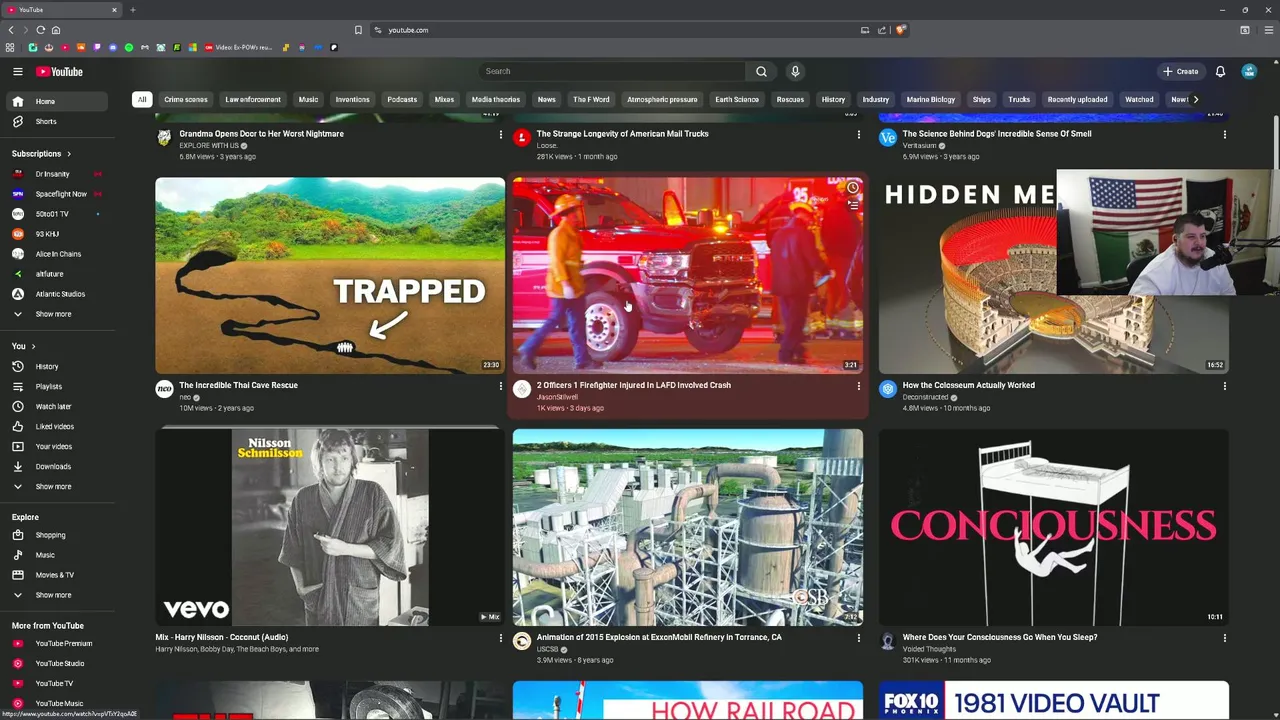Click the browser back arrow
Image resolution: width=1280 pixels, height=720 pixels.
point(11,30)
